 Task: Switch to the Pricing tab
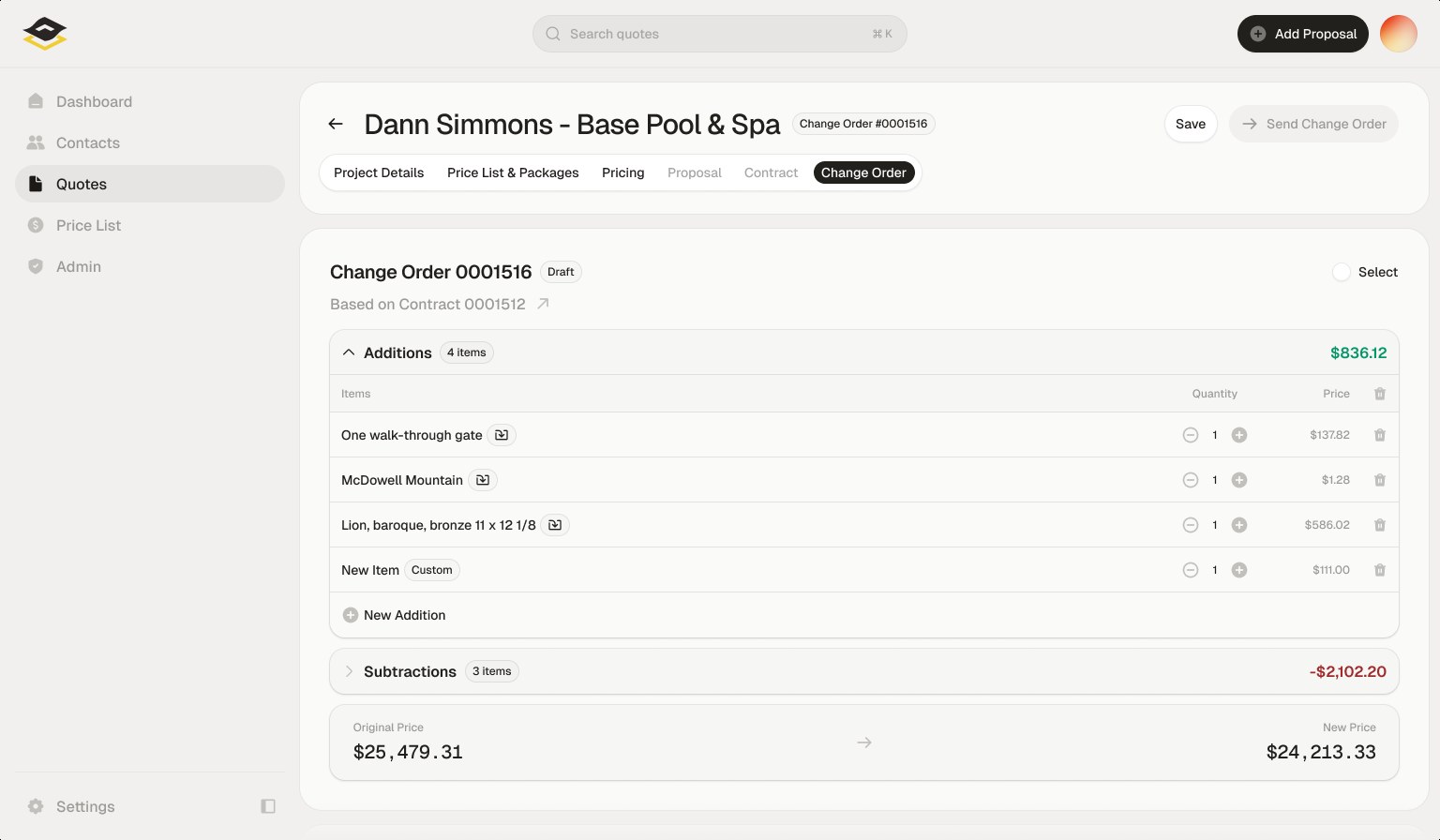click(x=623, y=172)
